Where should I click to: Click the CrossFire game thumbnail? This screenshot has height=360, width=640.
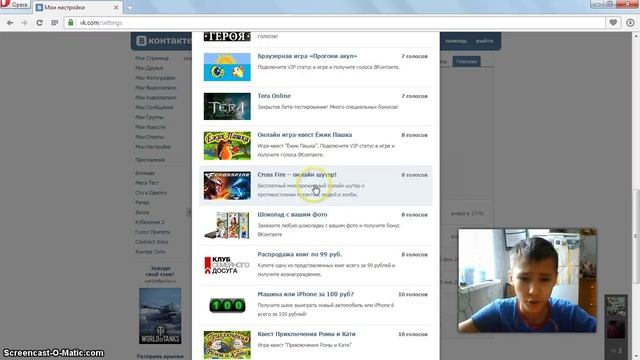point(227,185)
